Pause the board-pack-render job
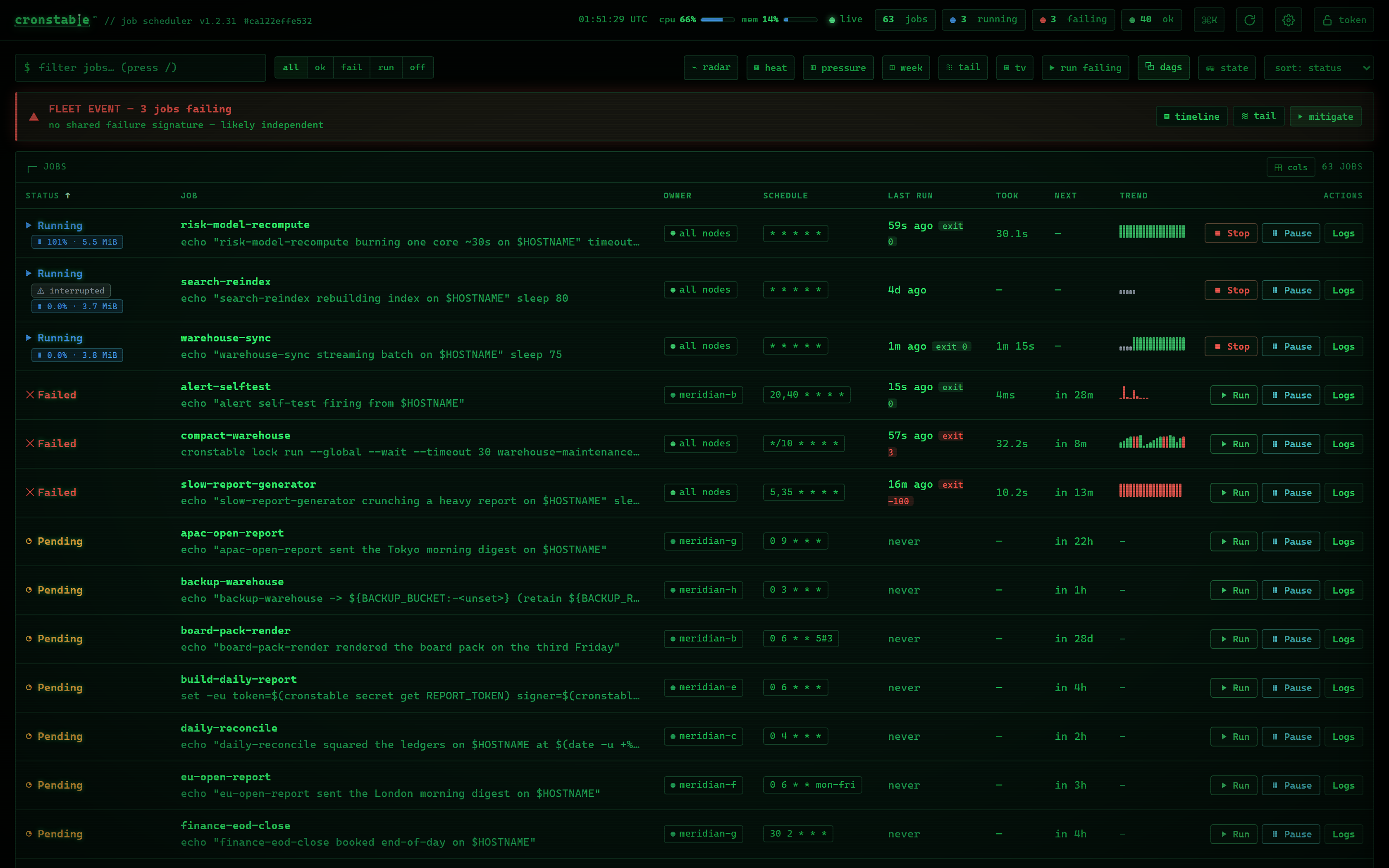 pos(1291,639)
